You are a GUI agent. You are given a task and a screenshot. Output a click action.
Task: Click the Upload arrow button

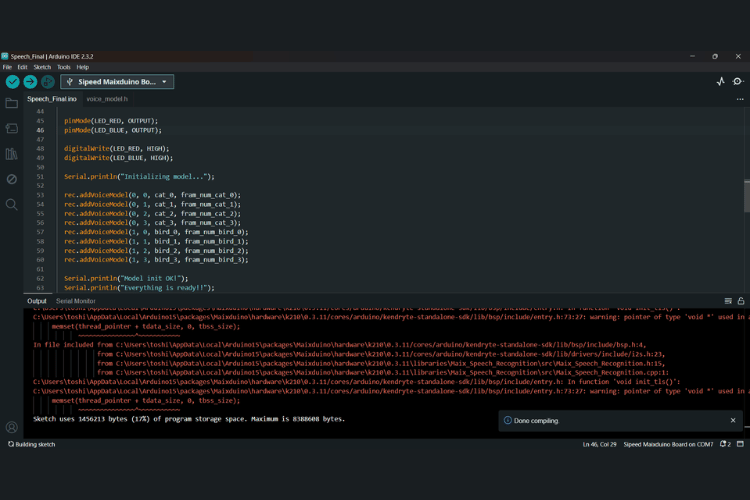[x=30, y=82]
